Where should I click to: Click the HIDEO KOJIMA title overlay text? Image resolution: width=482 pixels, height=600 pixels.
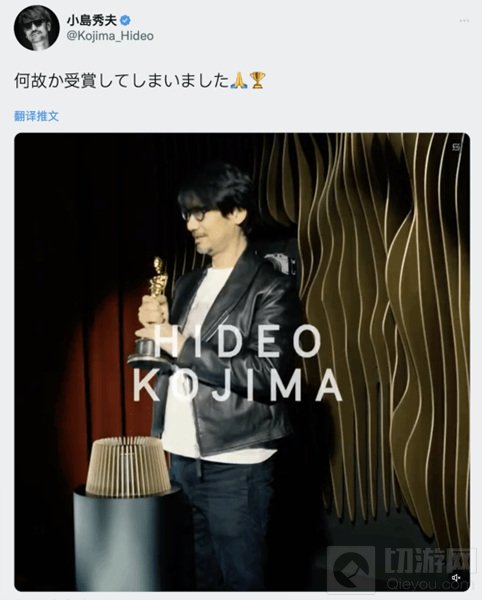pyautogui.click(x=237, y=363)
